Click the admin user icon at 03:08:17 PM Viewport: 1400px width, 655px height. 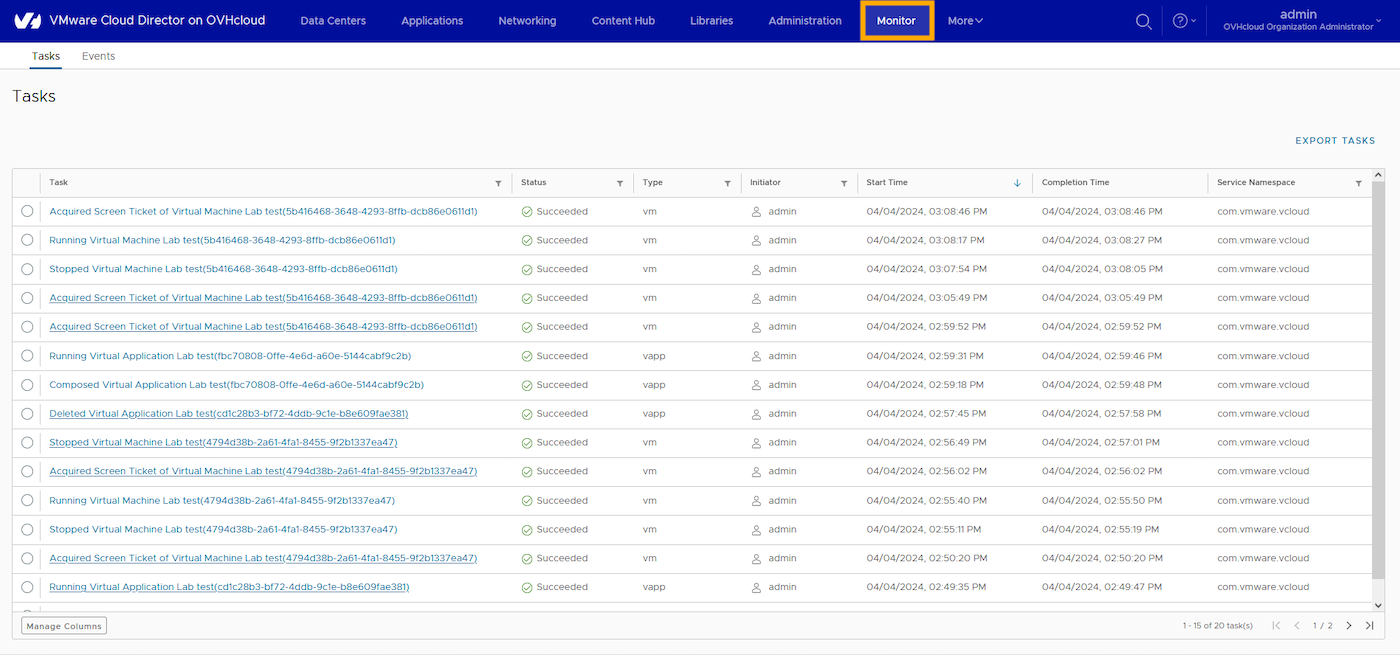click(x=757, y=241)
